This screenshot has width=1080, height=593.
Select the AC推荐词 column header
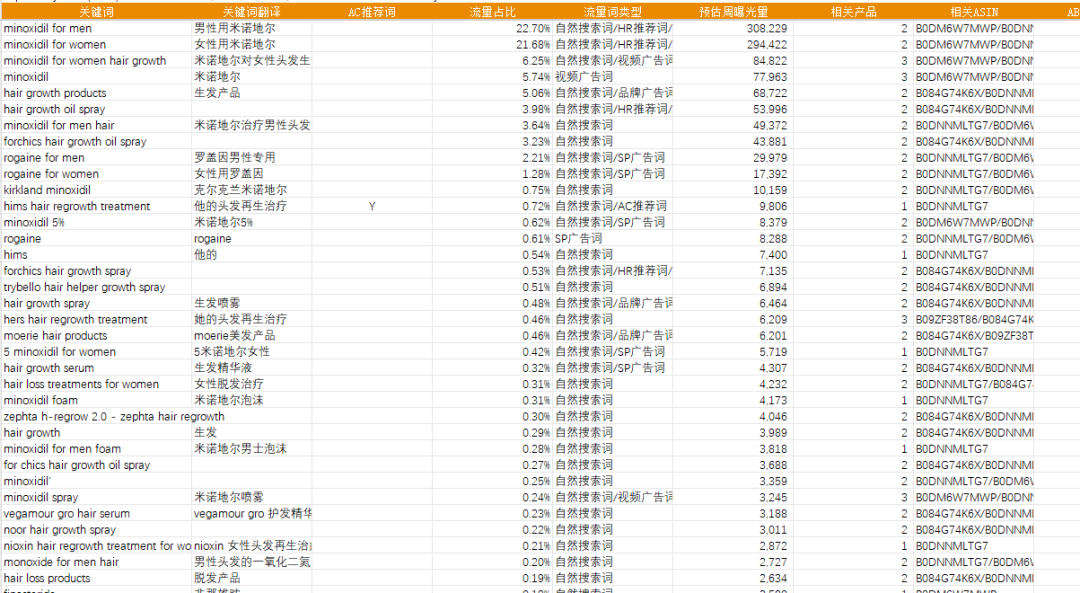pos(372,12)
